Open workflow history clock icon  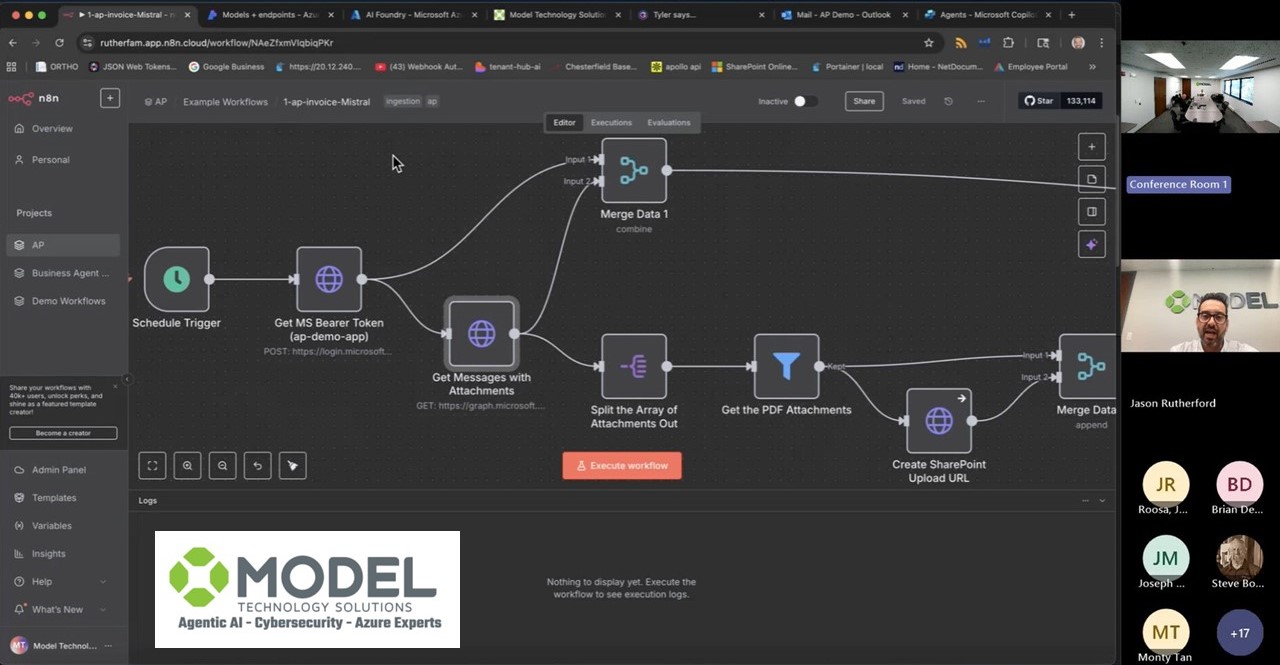[948, 101]
